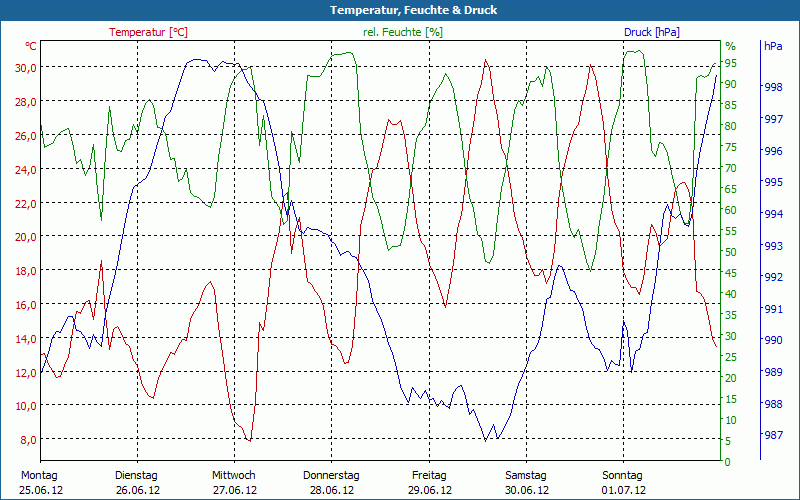The height and width of the screenshot is (500, 800).
Task: Click the green '%' axis unit label
Action: (x=731, y=46)
